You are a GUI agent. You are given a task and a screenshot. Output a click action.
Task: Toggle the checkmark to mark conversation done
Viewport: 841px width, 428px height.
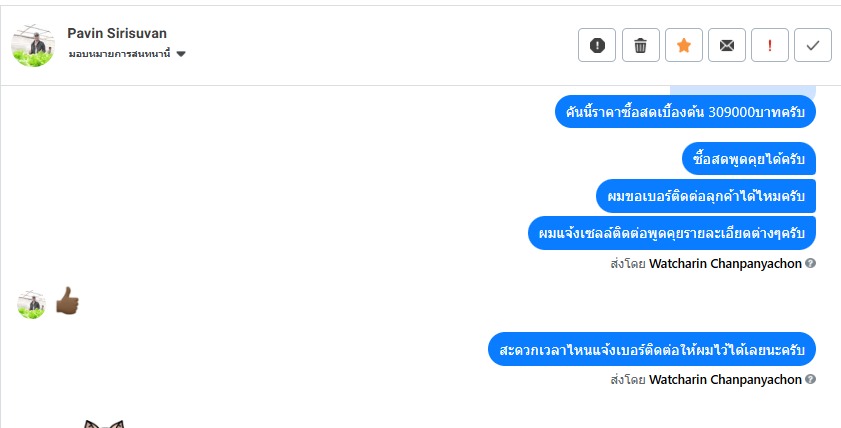pyautogui.click(x=813, y=45)
